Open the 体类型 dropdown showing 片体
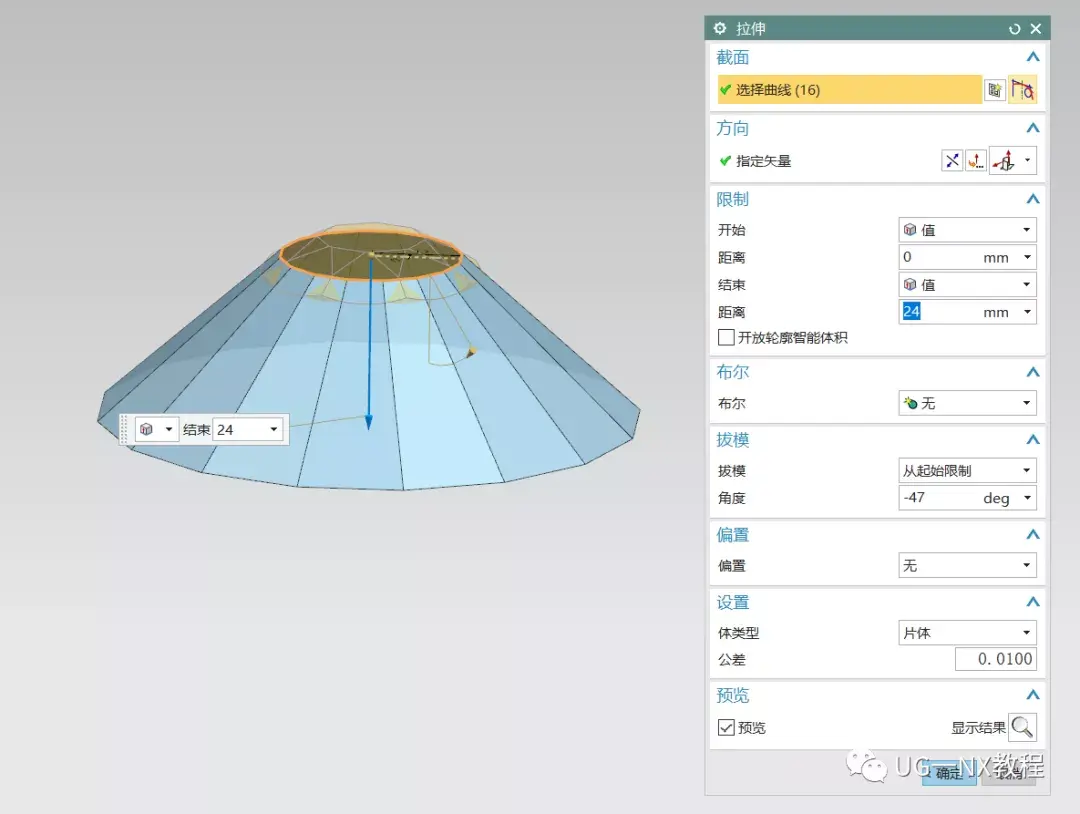 967,633
